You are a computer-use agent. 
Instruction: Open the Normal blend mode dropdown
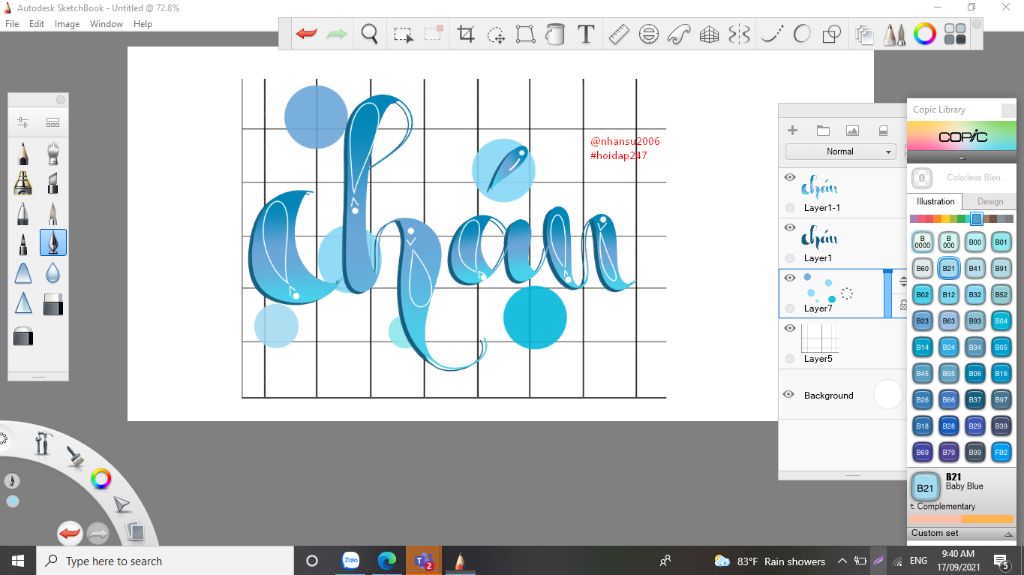click(840, 152)
